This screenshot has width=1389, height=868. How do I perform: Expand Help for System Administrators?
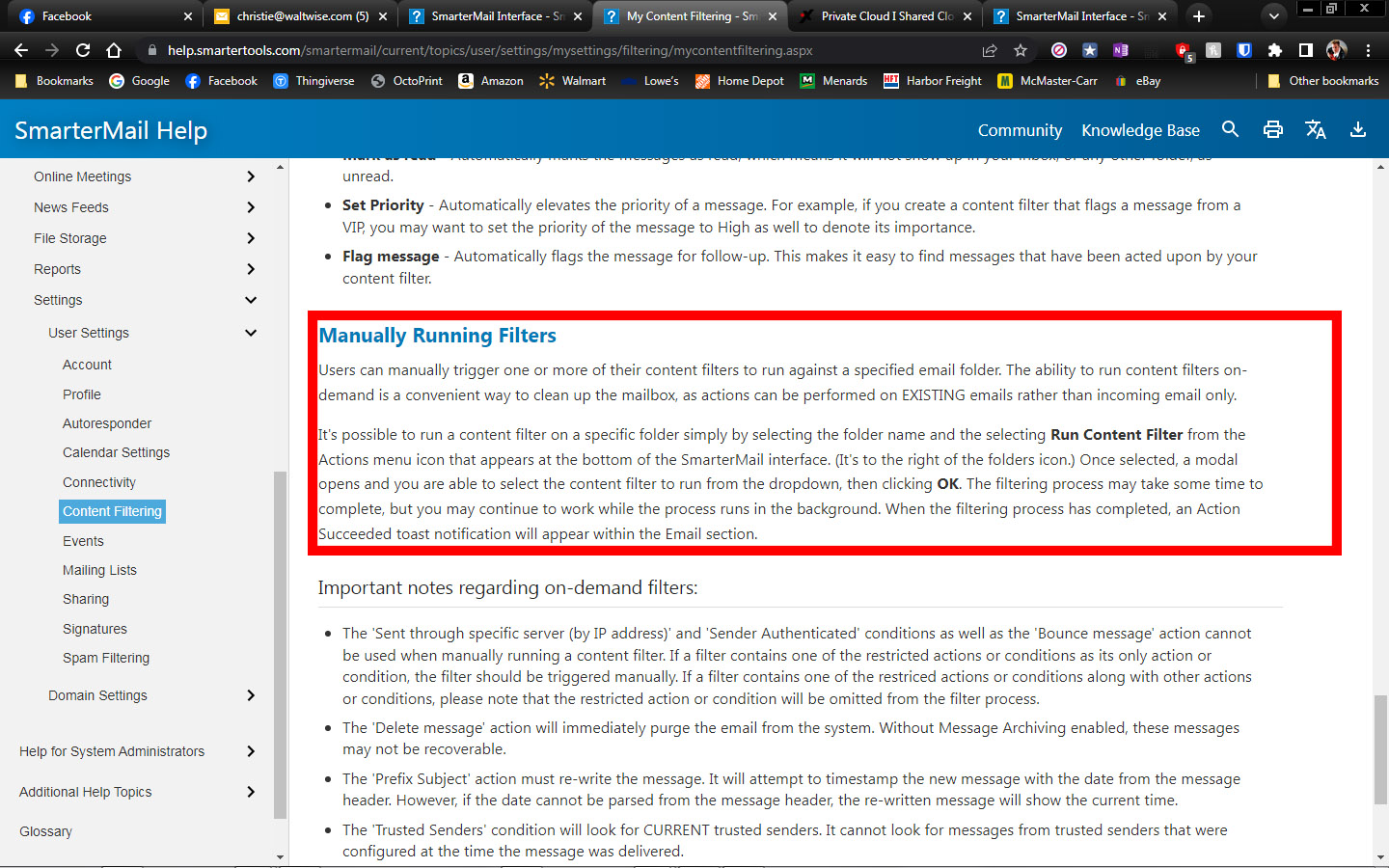(251, 751)
